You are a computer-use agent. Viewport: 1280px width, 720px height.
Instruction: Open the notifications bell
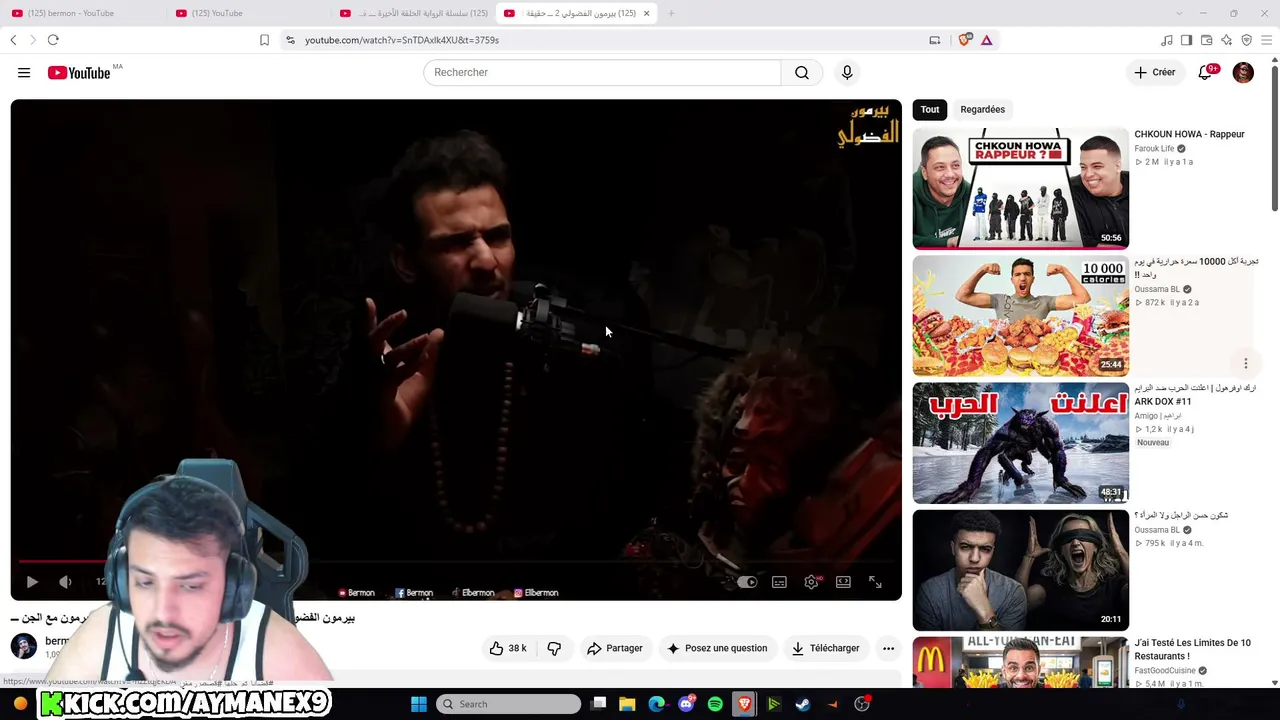pos(1206,72)
